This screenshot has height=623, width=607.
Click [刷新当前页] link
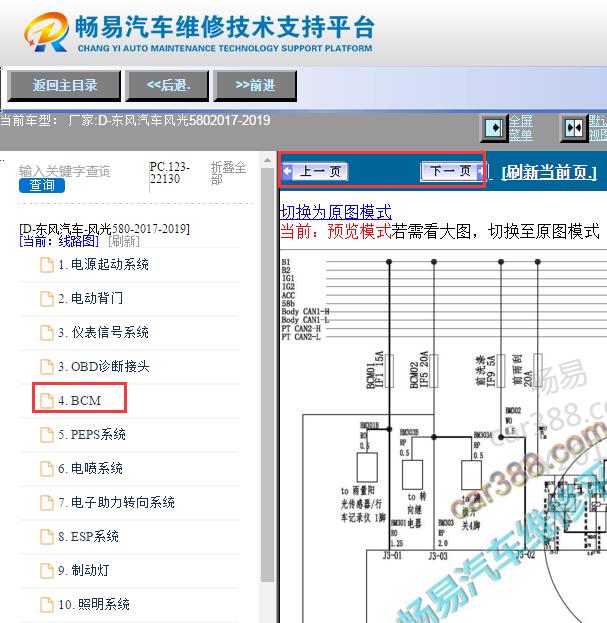click(x=549, y=172)
